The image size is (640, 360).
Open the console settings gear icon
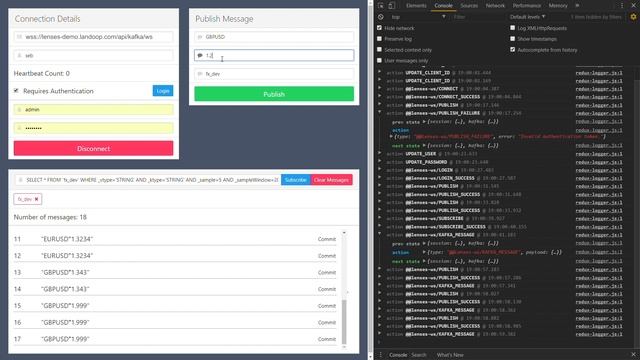coord(633,17)
